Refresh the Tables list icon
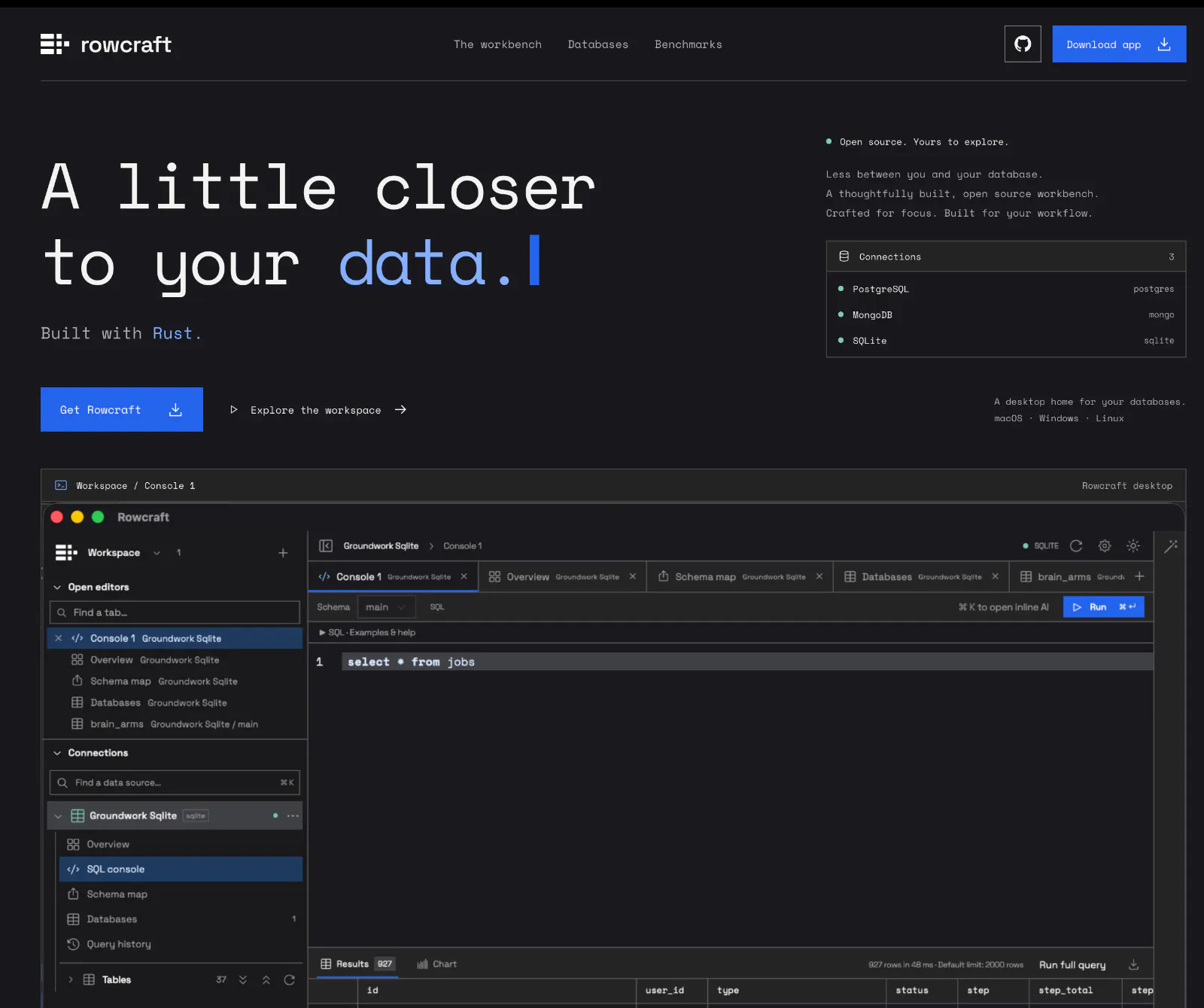This screenshot has width=1204, height=1008. 289,979
